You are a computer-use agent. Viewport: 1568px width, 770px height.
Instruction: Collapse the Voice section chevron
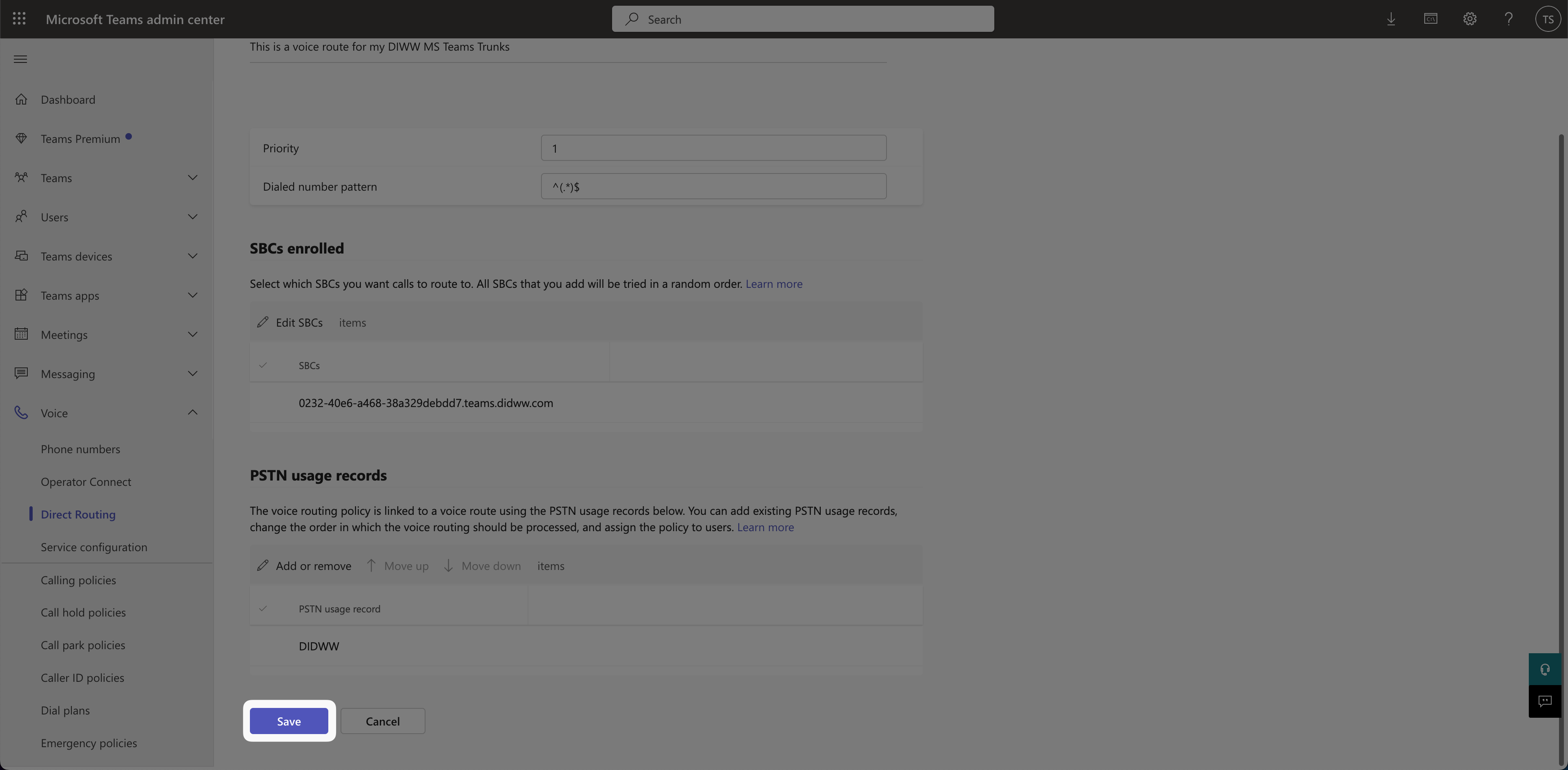coord(192,413)
